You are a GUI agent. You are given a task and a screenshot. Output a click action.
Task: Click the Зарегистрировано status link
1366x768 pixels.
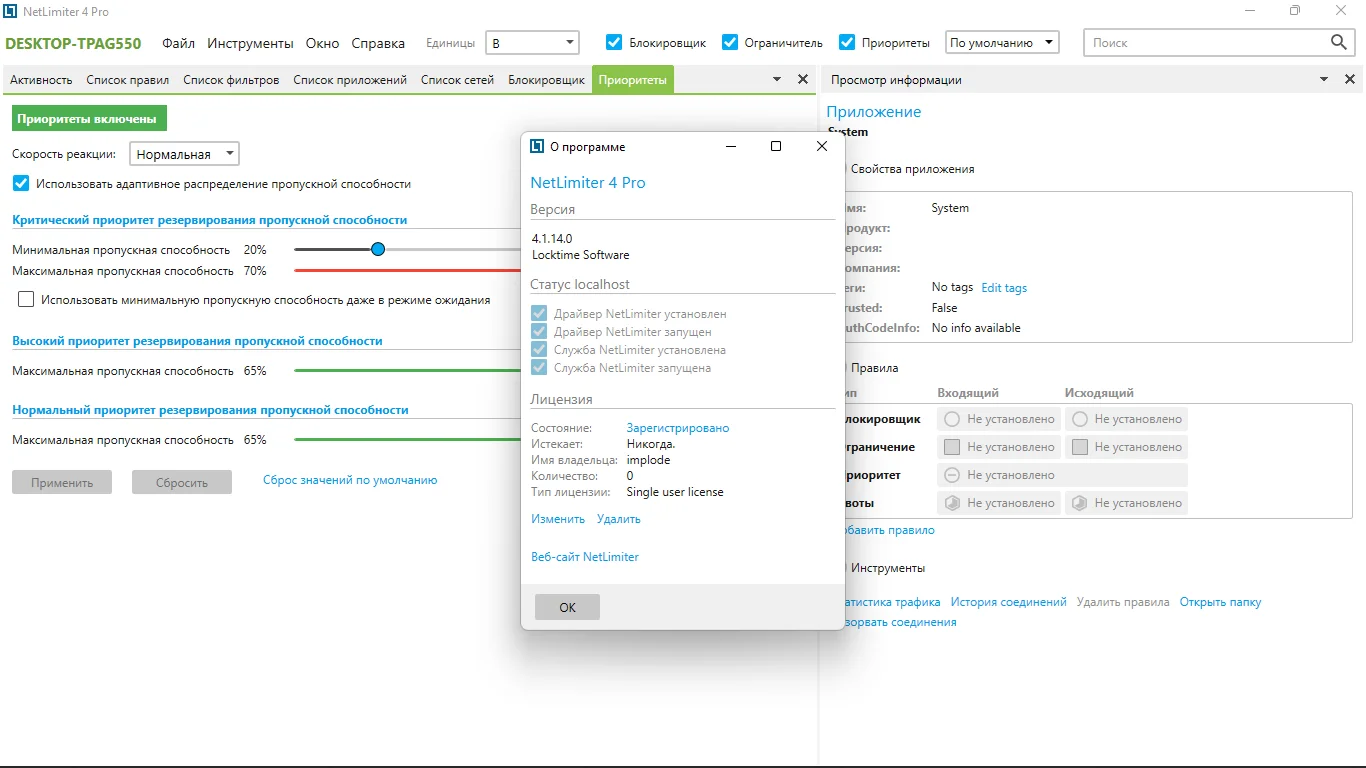point(678,428)
